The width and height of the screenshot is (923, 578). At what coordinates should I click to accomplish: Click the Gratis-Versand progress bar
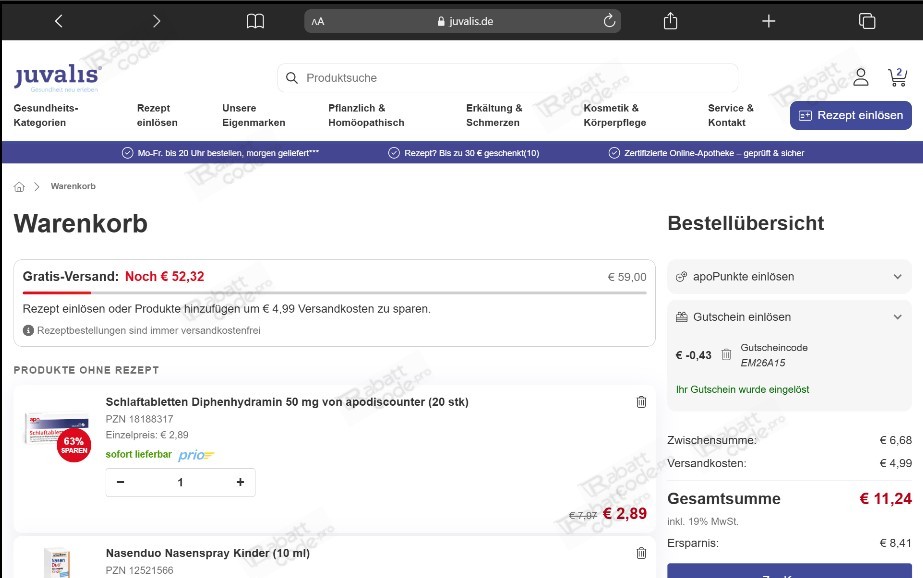coord(334,293)
